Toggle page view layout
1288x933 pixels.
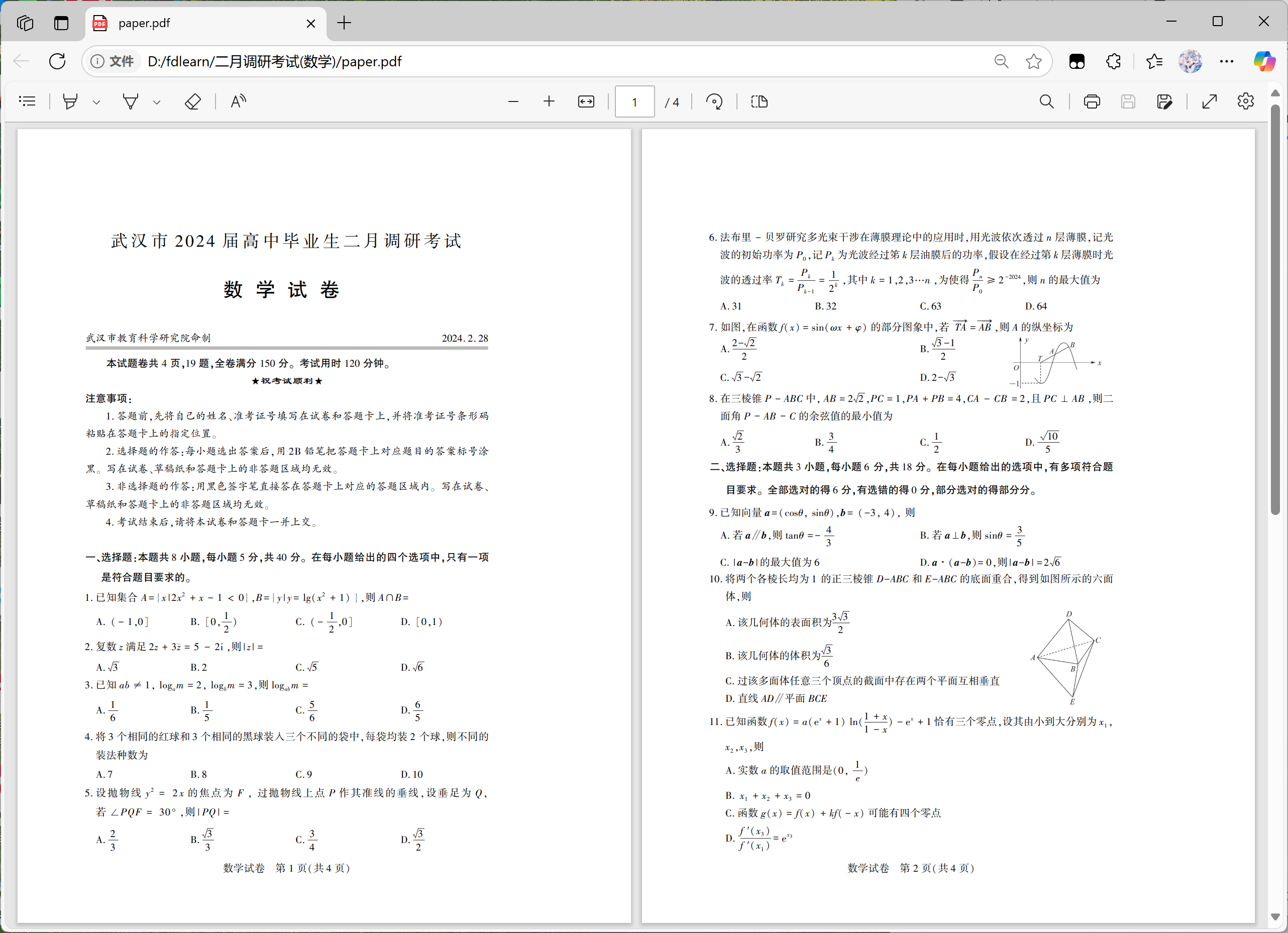click(x=759, y=101)
